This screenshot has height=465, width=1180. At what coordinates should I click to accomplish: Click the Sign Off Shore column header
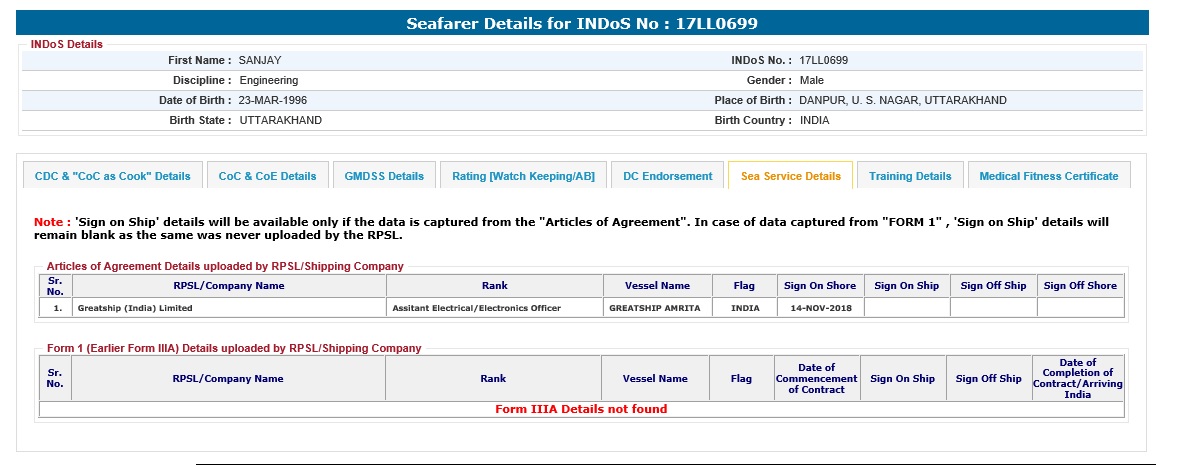click(1080, 286)
